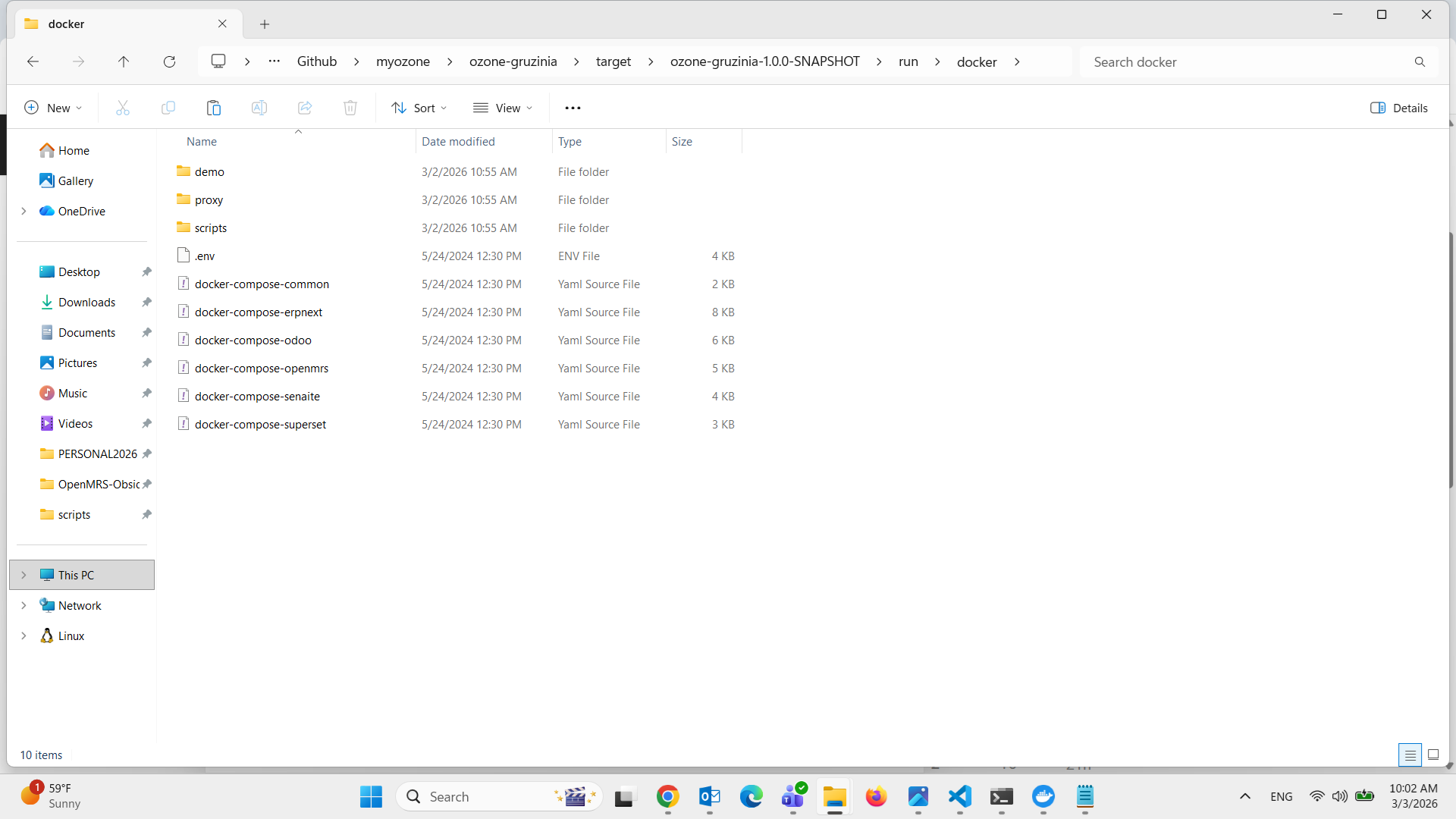Go up one folder level arrow
The image size is (1456, 819).
click(124, 61)
